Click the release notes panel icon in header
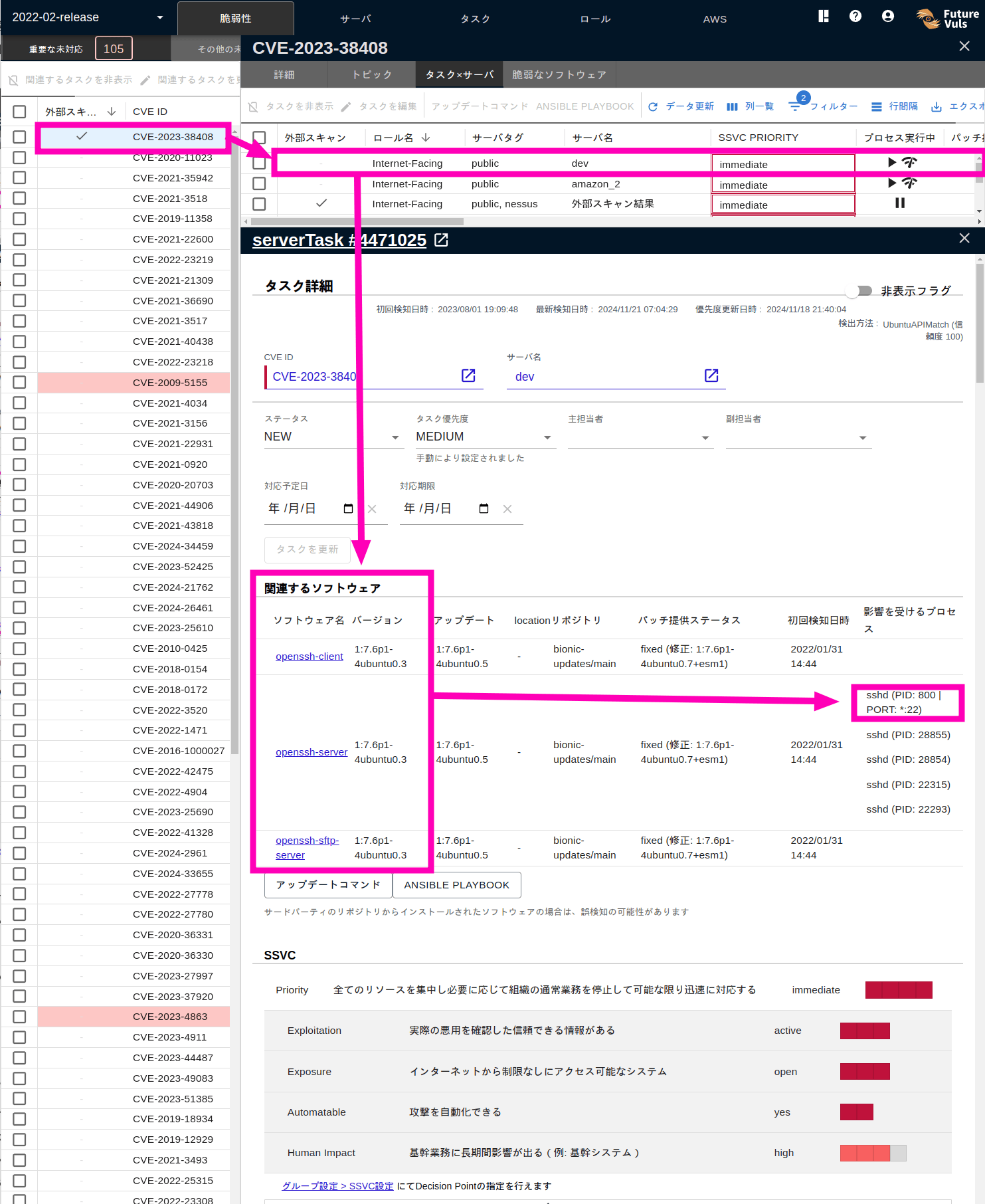 coord(823,16)
